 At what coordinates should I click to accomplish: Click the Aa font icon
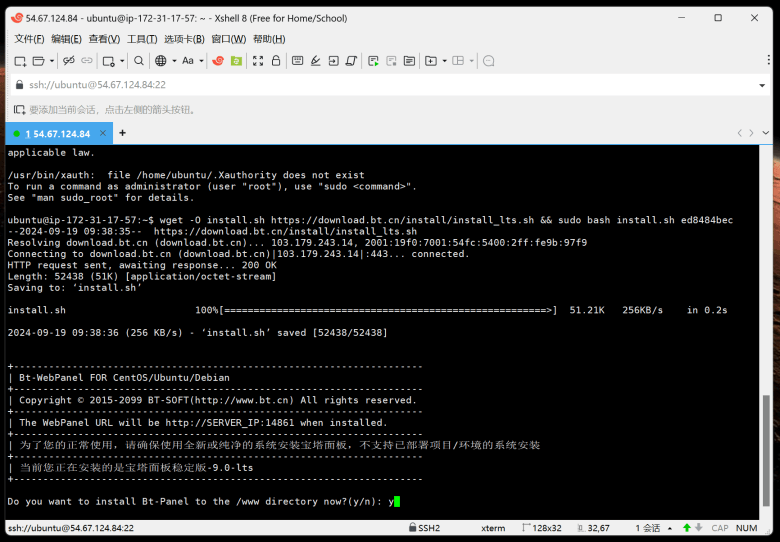(x=188, y=61)
